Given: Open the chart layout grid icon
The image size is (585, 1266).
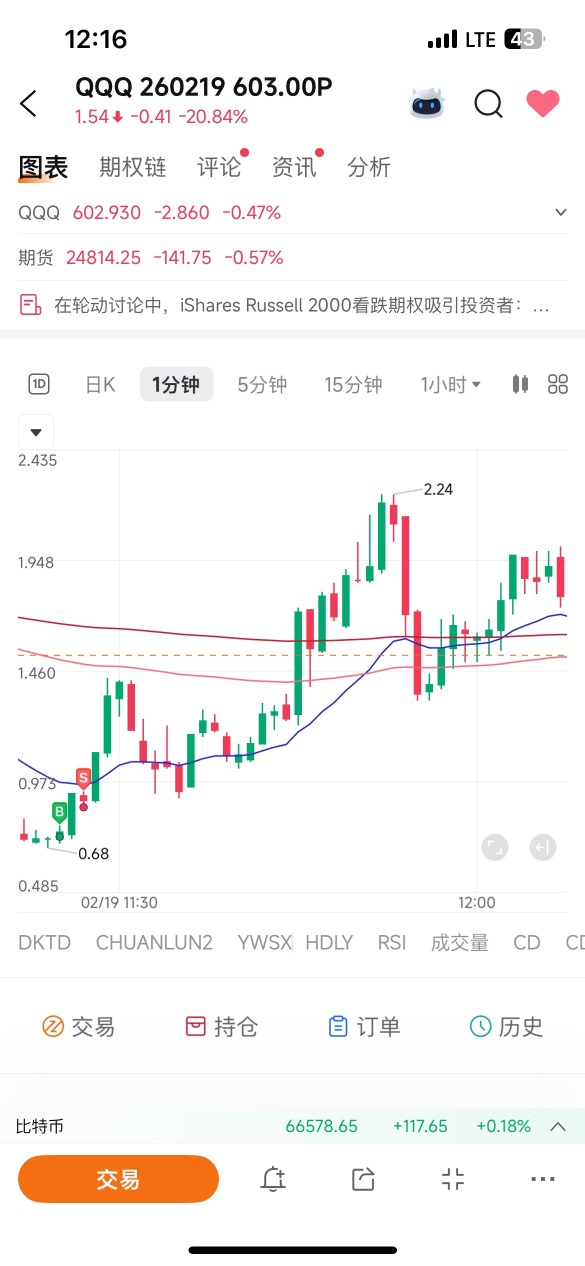Looking at the screenshot, I should pos(558,384).
